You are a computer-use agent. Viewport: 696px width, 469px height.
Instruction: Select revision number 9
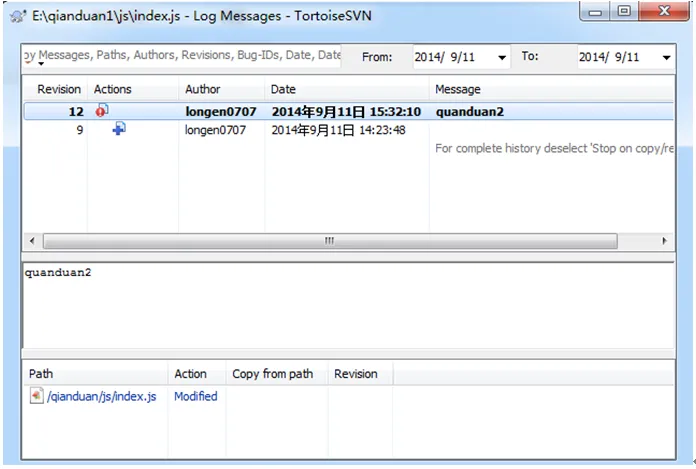[79, 130]
